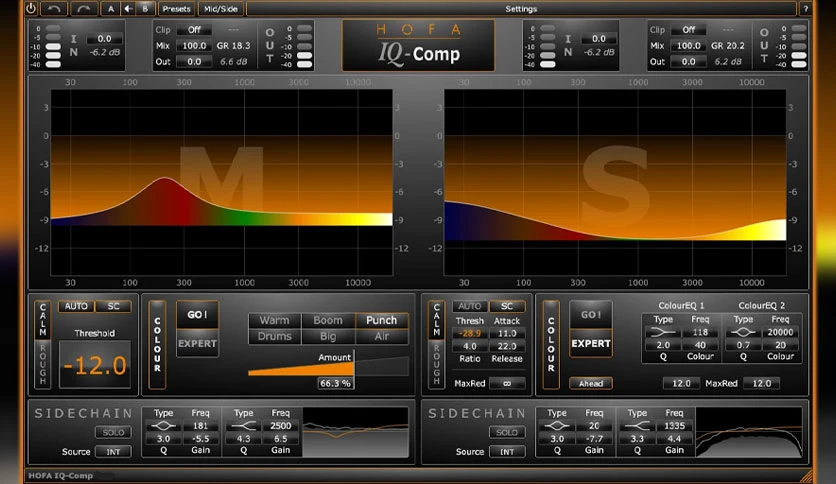Choose the Air colour preset

pos(381,336)
